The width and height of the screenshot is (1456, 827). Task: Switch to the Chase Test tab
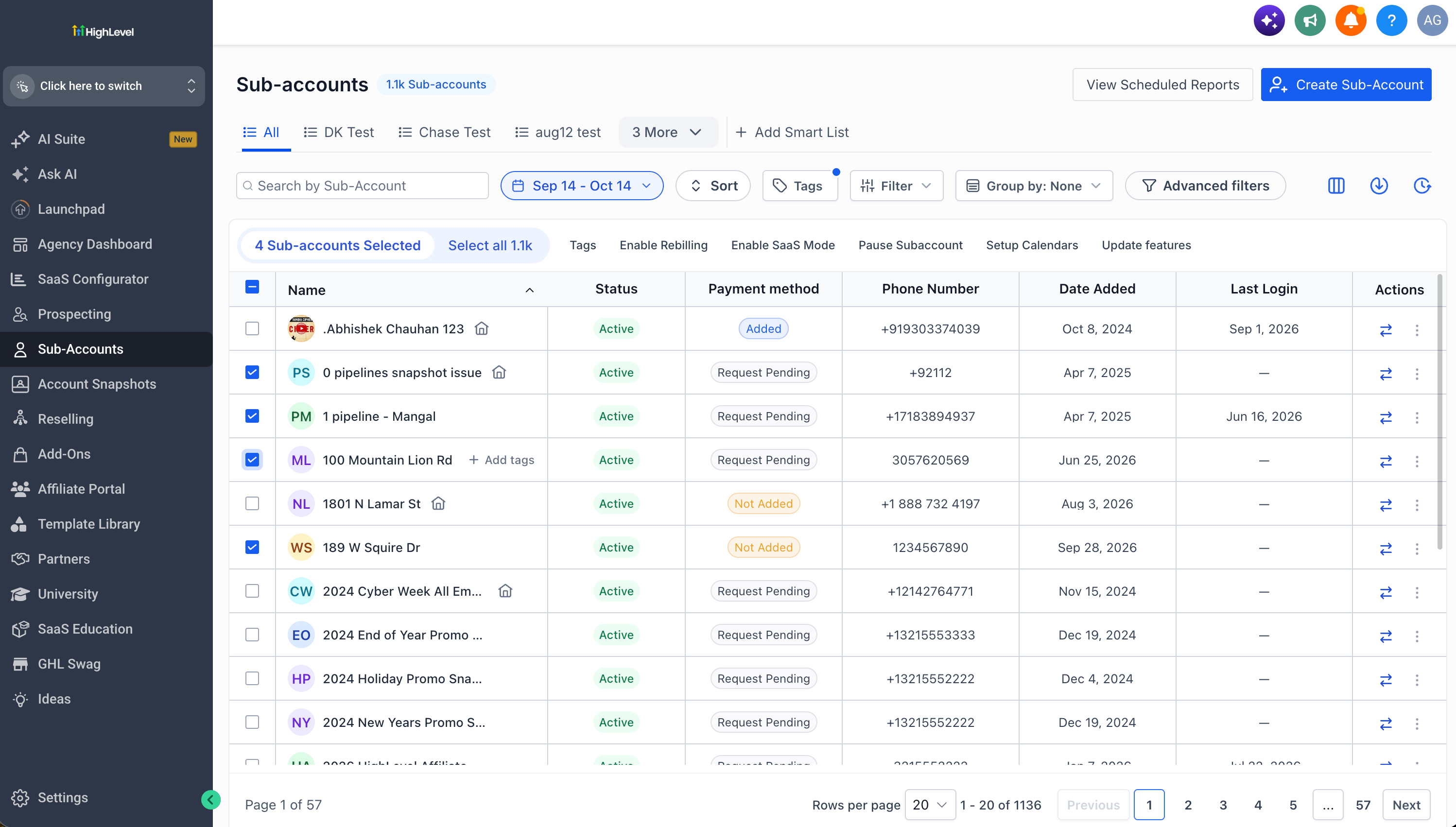click(444, 132)
